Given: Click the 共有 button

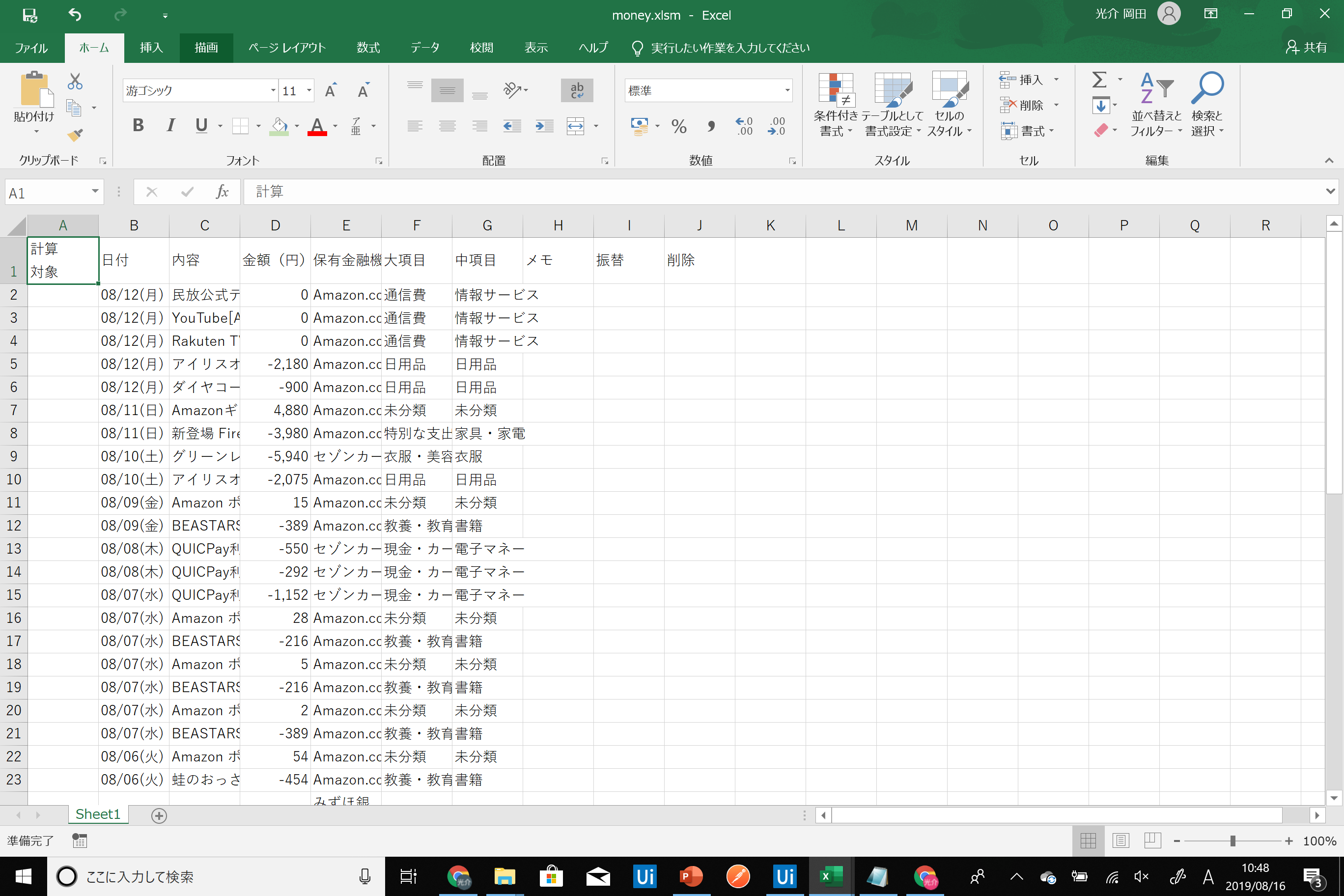Looking at the screenshot, I should (x=1308, y=47).
